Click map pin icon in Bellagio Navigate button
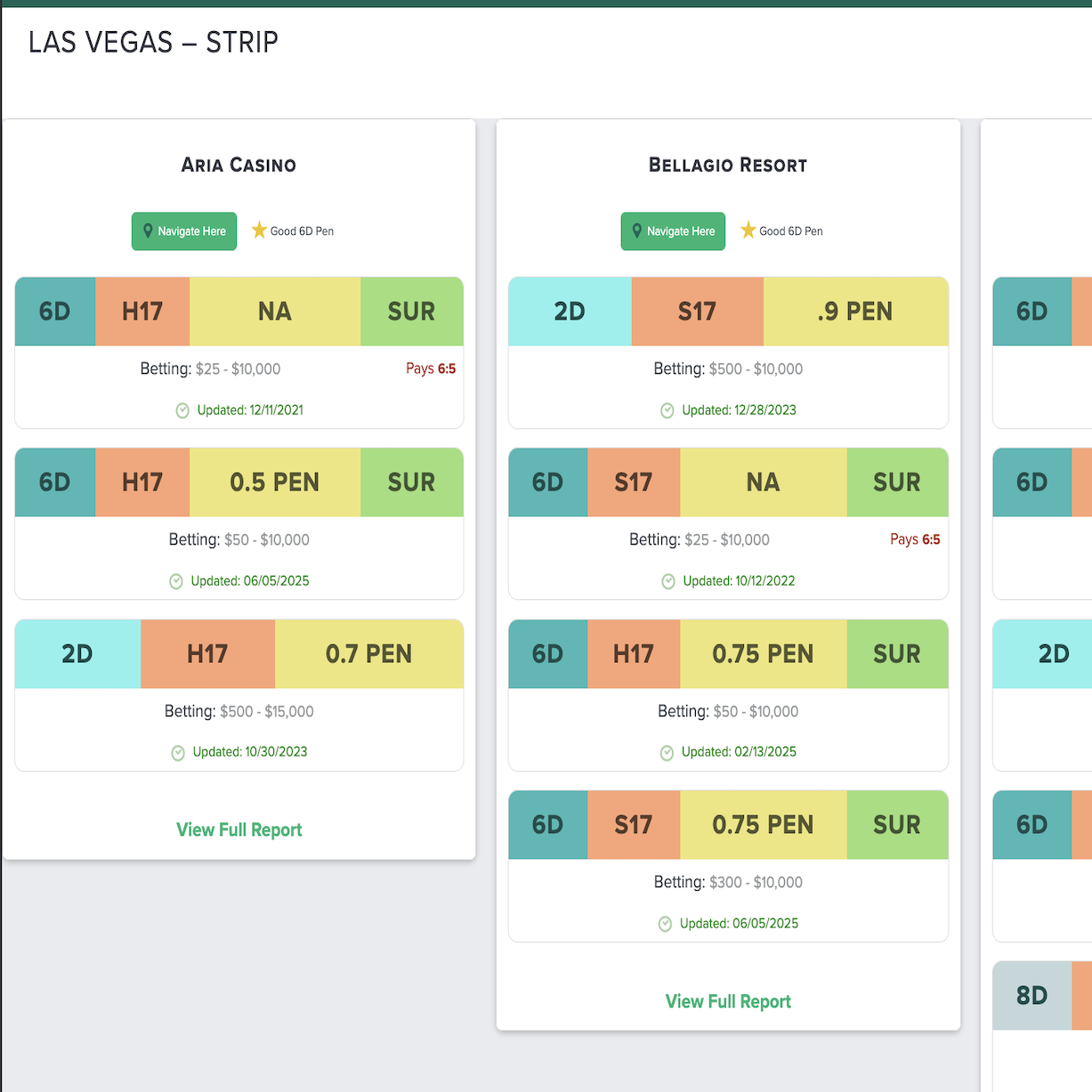The image size is (1092, 1092). click(x=636, y=231)
